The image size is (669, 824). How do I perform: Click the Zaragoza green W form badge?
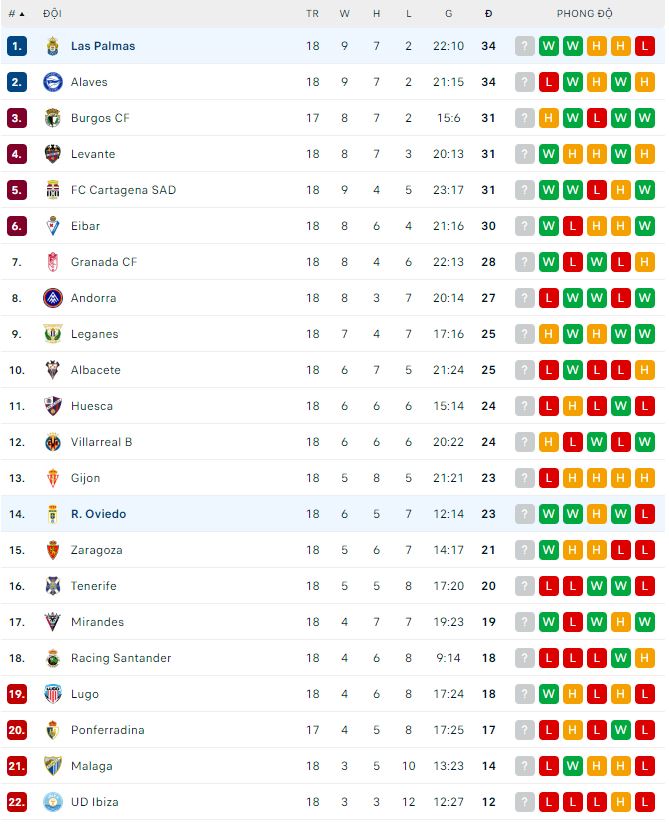tap(548, 550)
